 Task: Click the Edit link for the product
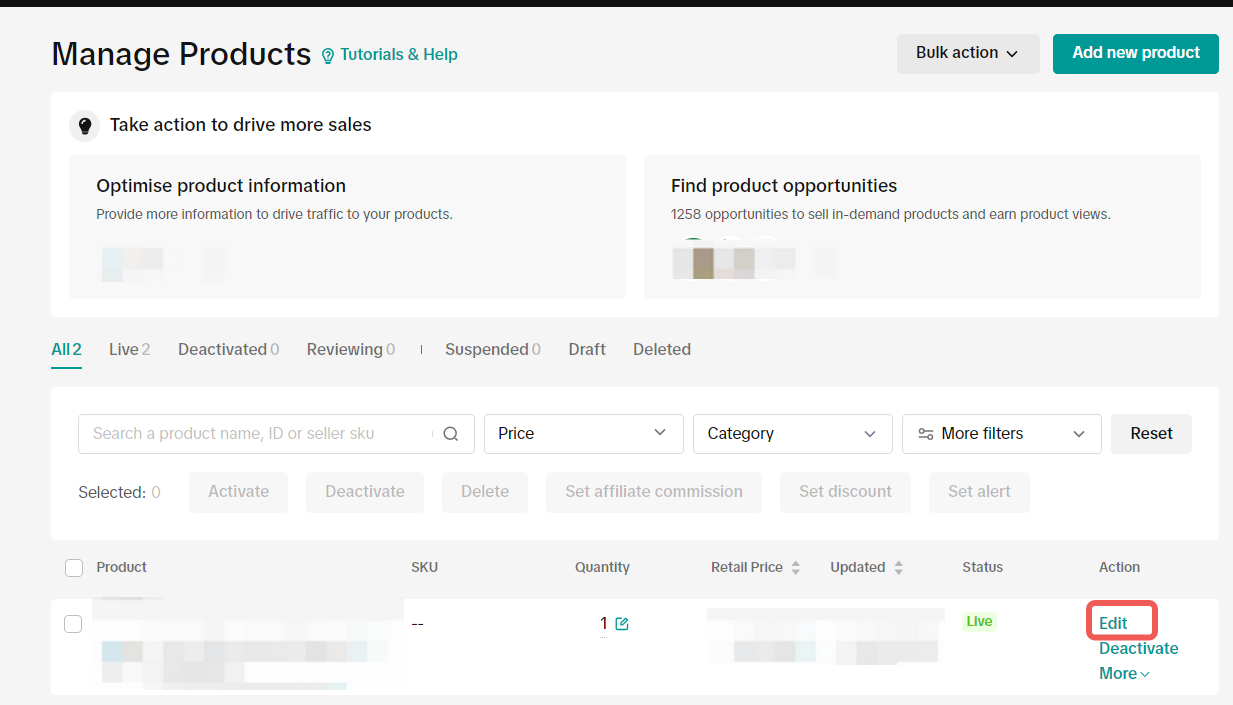coord(1113,623)
